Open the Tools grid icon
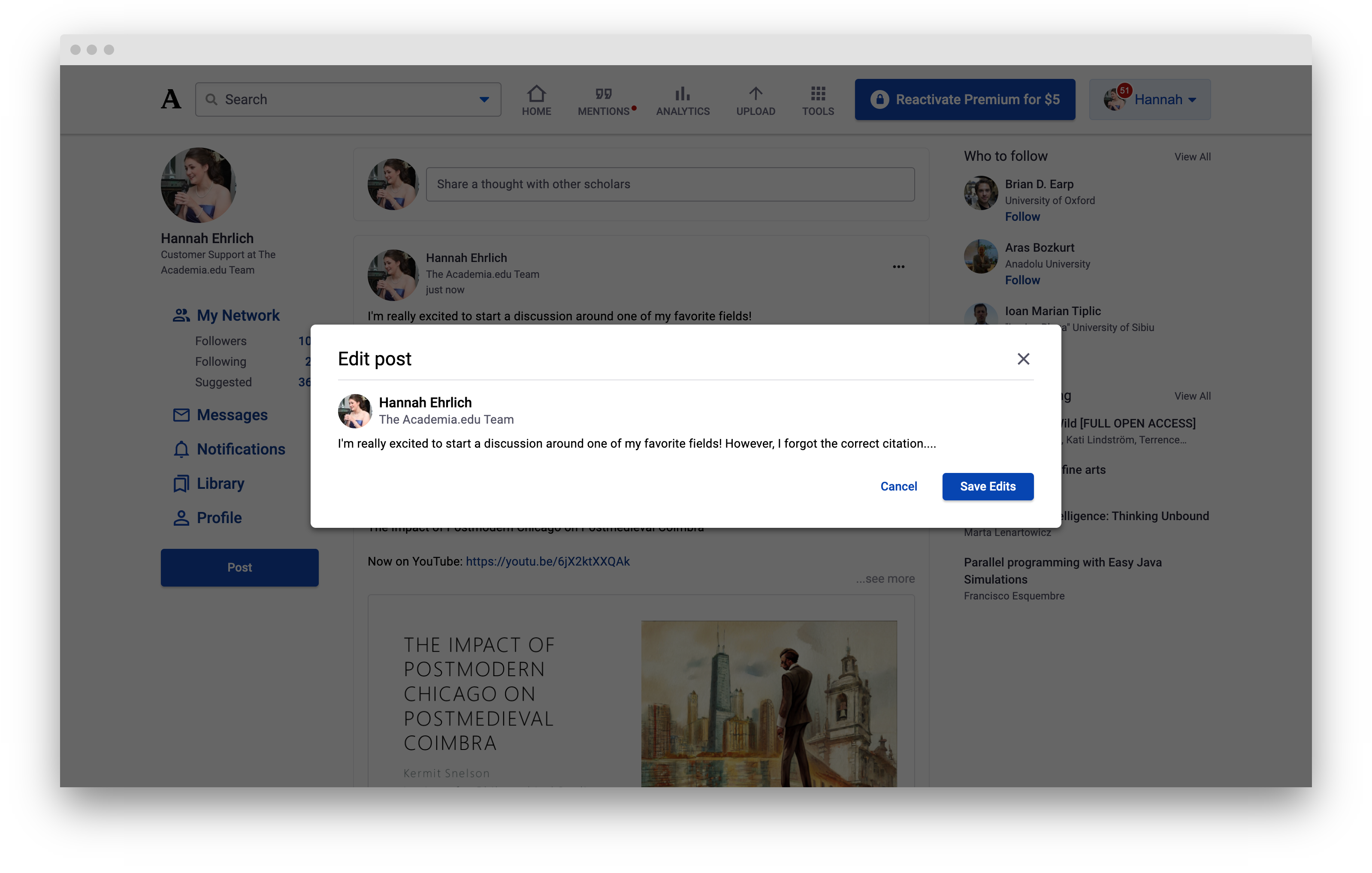This screenshot has width=1372, height=873. click(818, 94)
